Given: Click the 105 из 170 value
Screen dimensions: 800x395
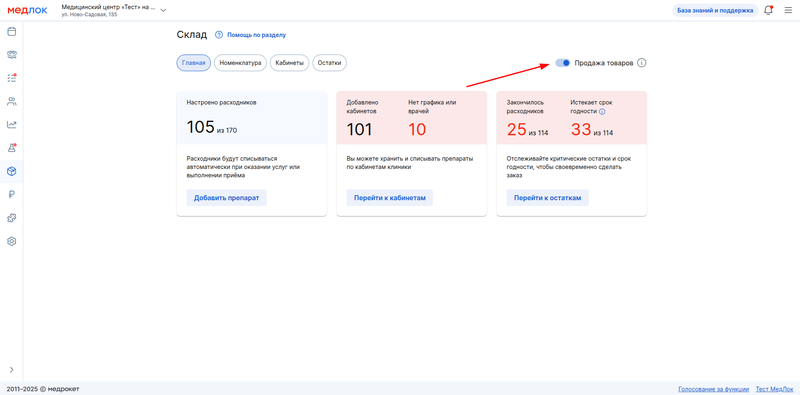Looking at the screenshot, I should point(212,128).
